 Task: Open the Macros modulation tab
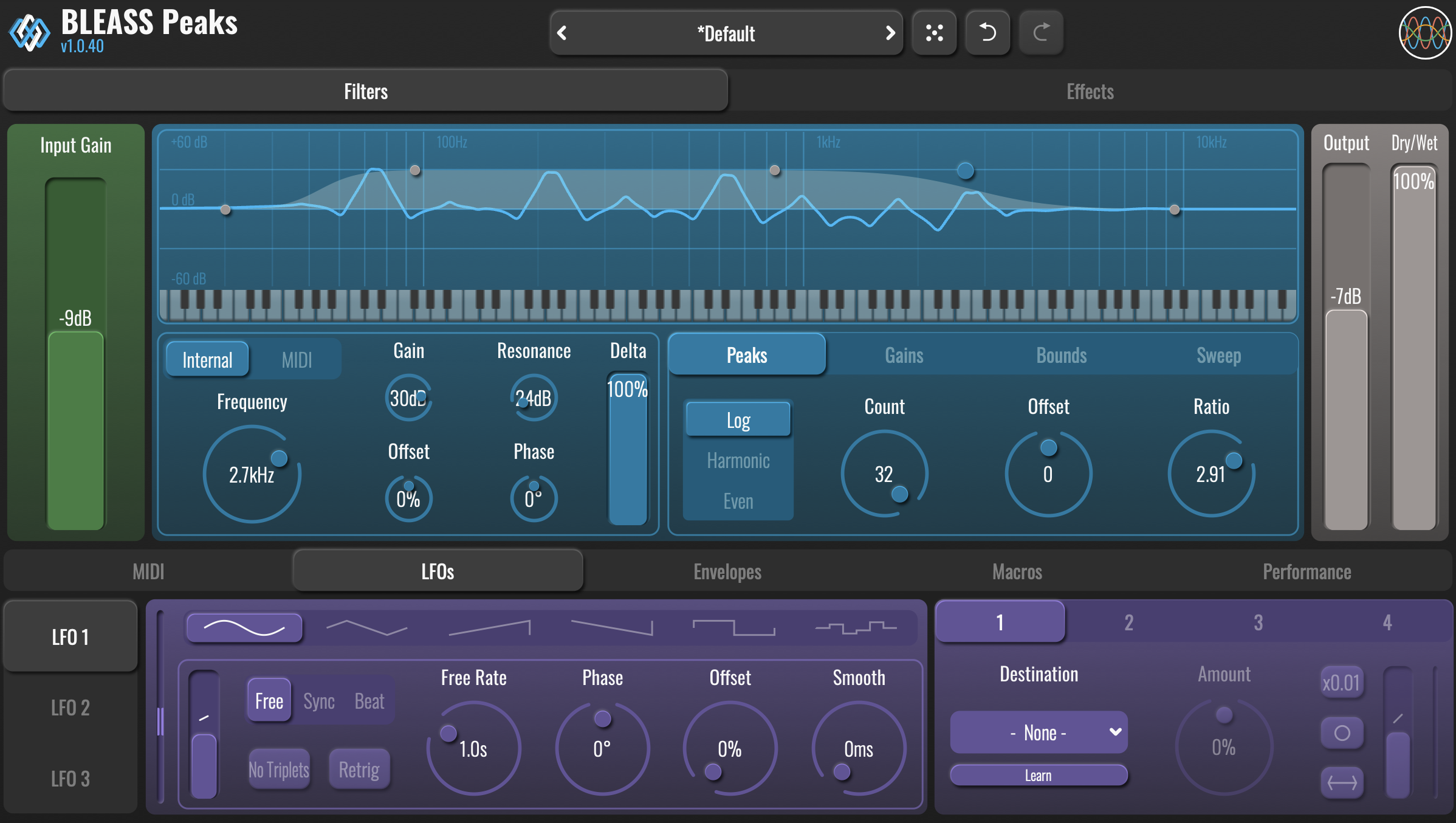click(1017, 571)
